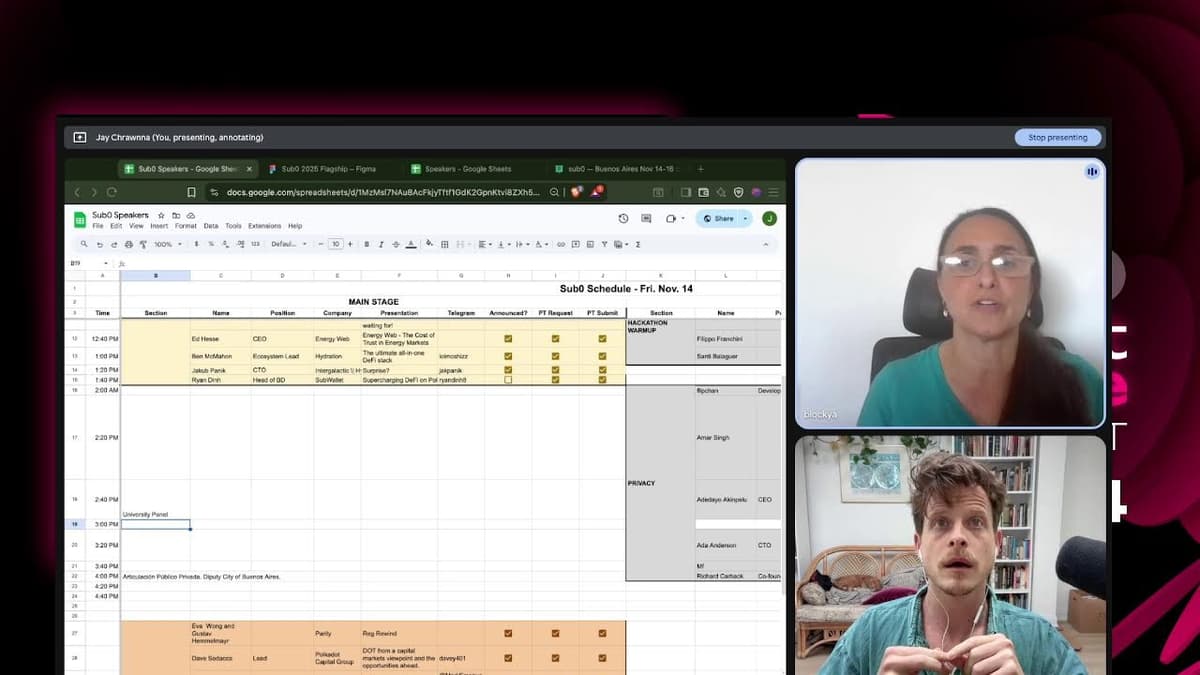Screen dimensions: 1200x675
Task: Open the zoom 100% dropdown
Action: coord(167,244)
